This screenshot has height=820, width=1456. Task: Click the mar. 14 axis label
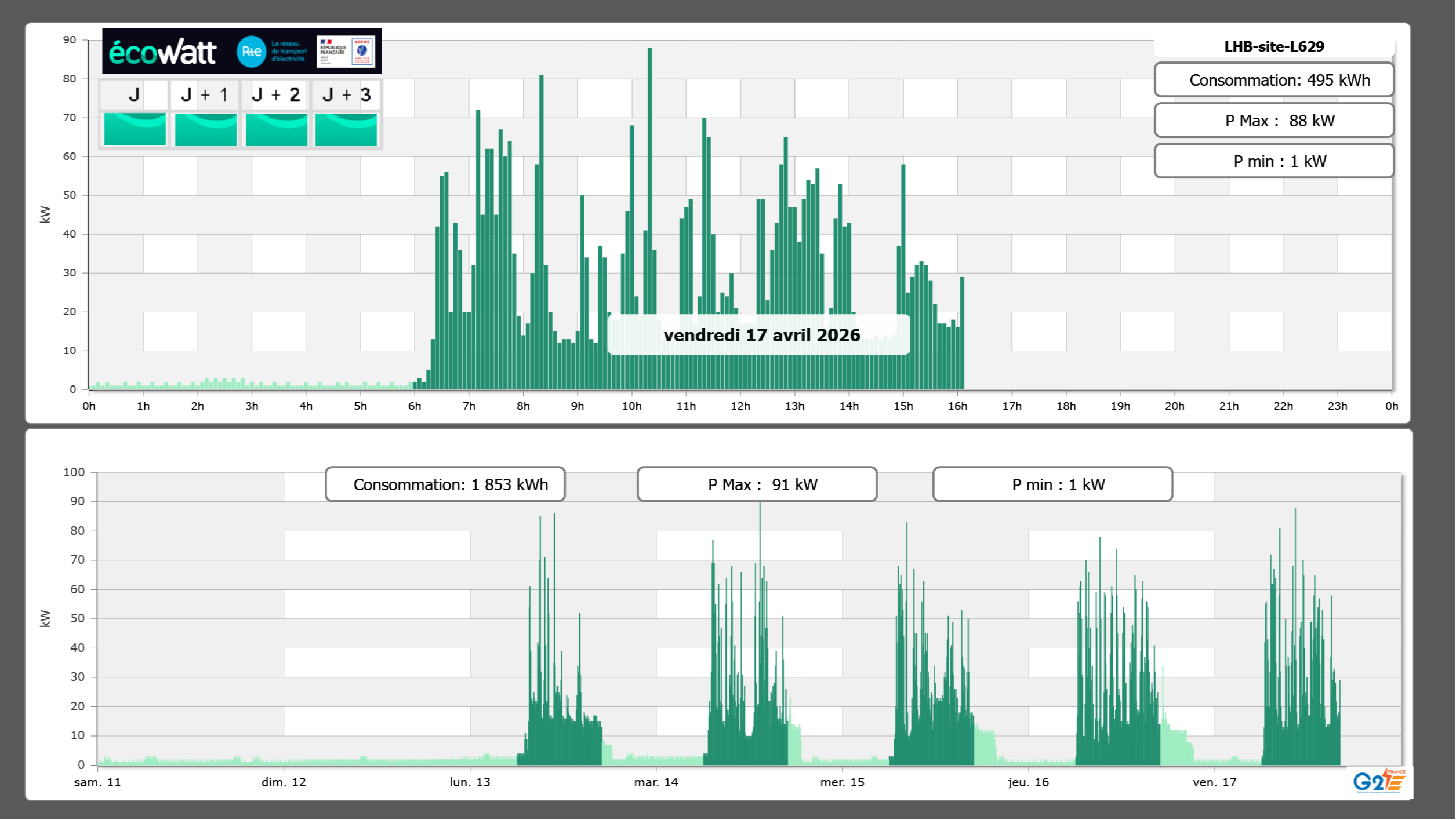point(656,782)
